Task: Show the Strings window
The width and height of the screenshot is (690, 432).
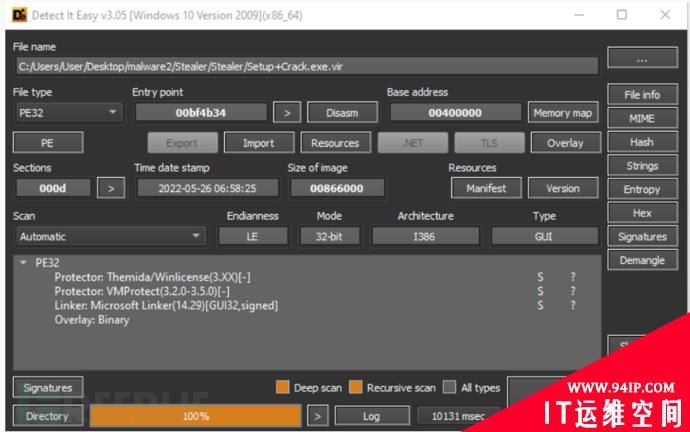Action: (x=642, y=166)
